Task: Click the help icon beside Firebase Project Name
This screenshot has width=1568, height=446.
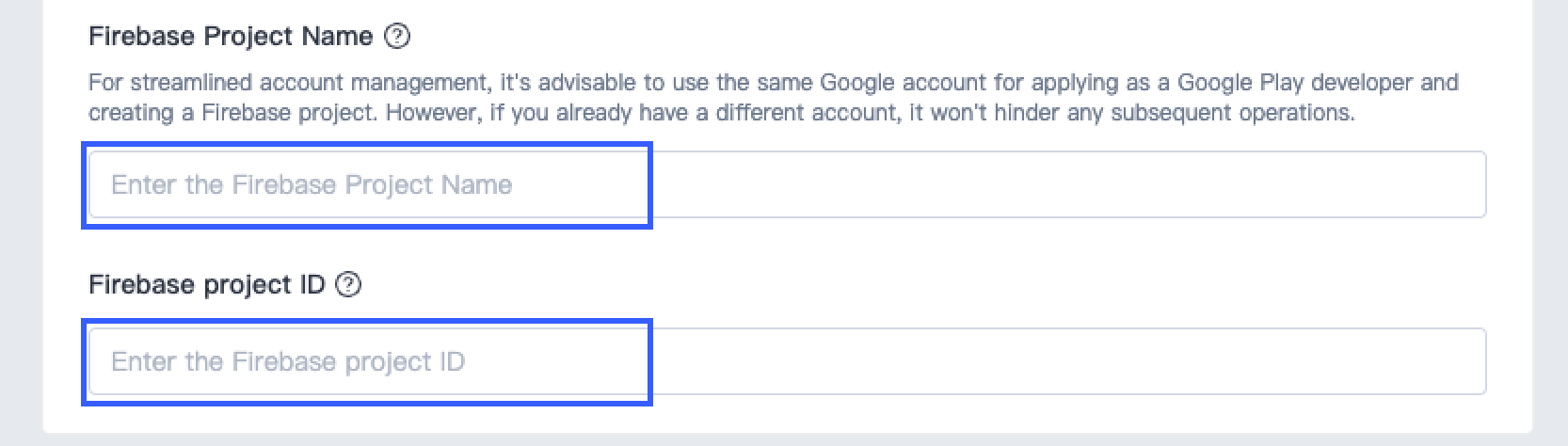Action: point(398,37)
